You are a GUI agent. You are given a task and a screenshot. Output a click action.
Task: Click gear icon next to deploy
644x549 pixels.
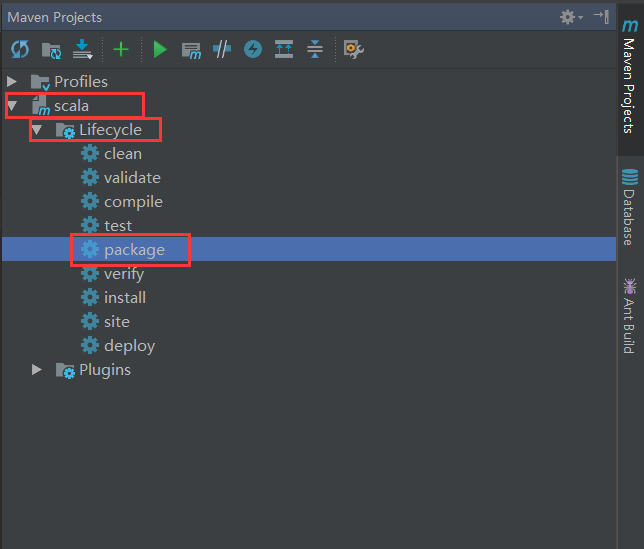(x=90, y=345)
